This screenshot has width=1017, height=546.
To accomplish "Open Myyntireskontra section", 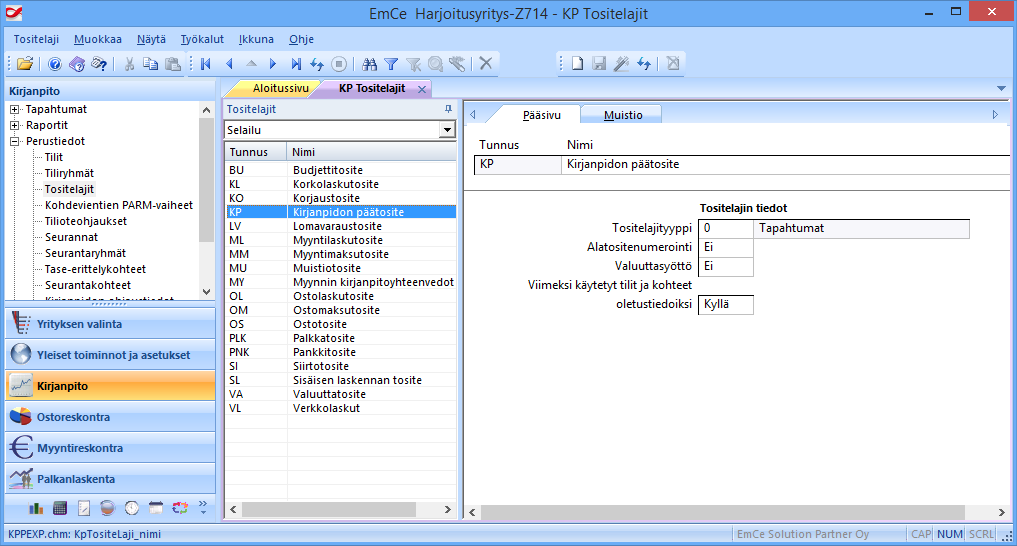I will point(110,448).
